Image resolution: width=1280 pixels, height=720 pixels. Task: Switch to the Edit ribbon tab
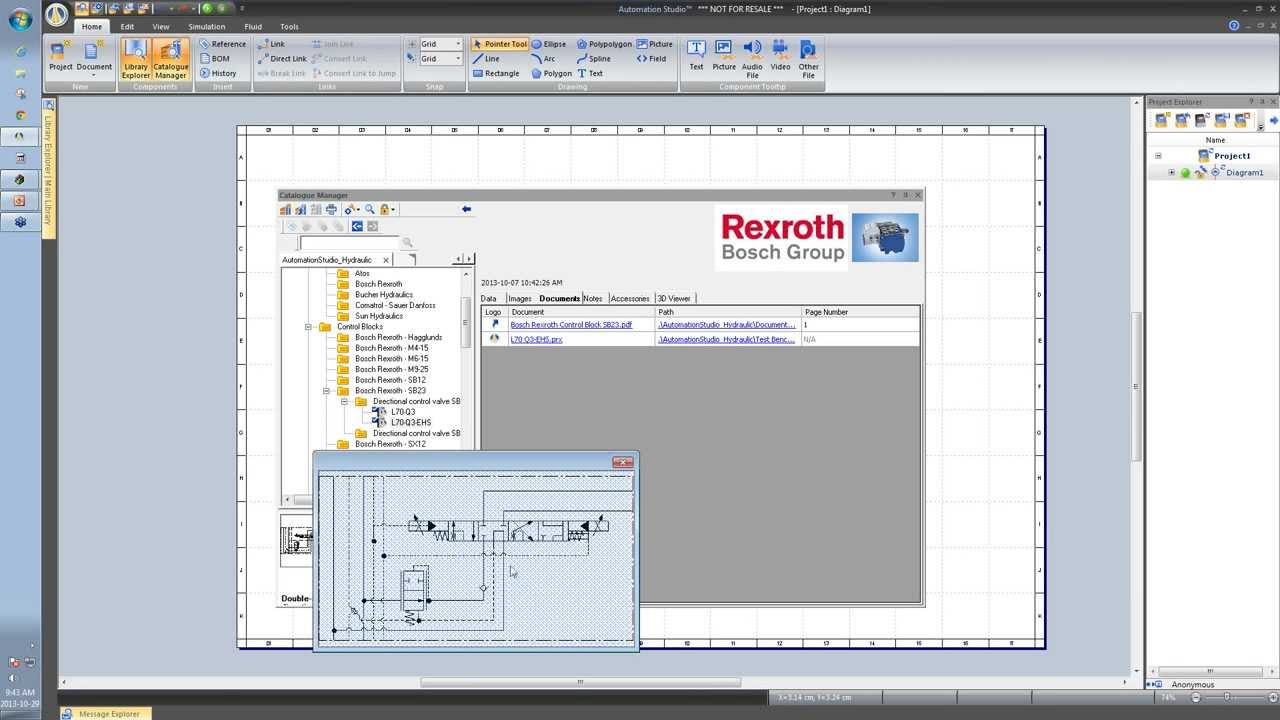(x=127, y=27)
